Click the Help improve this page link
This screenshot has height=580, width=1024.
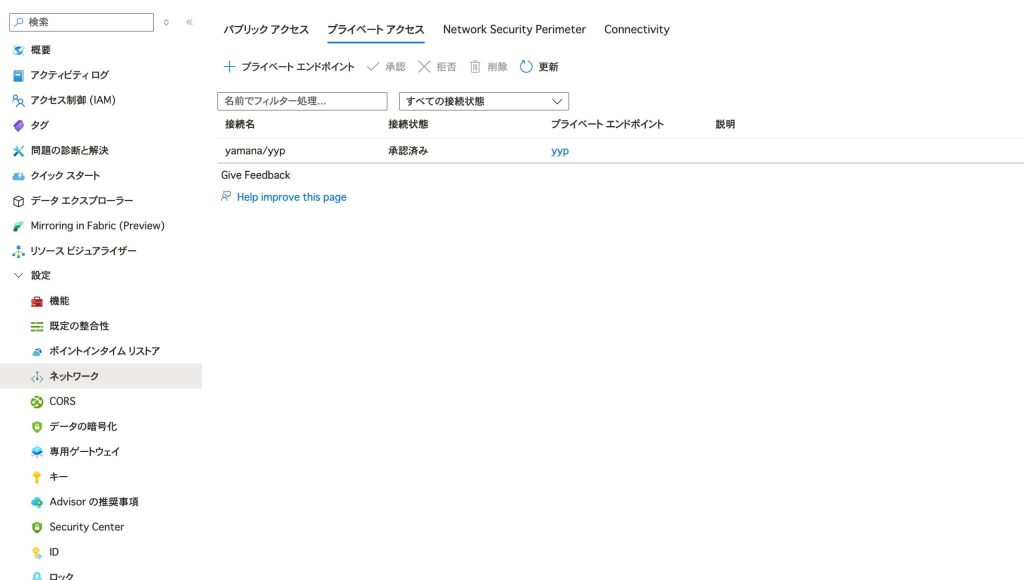coord(291,197)
